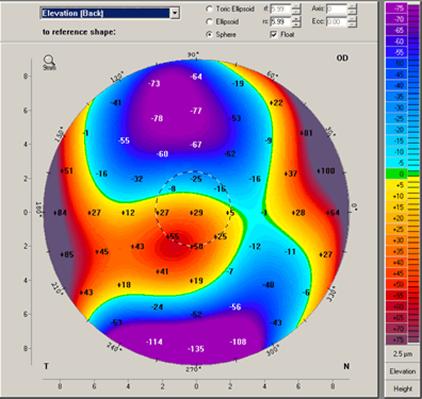Click the Axis input field

[x=336, y=9]
